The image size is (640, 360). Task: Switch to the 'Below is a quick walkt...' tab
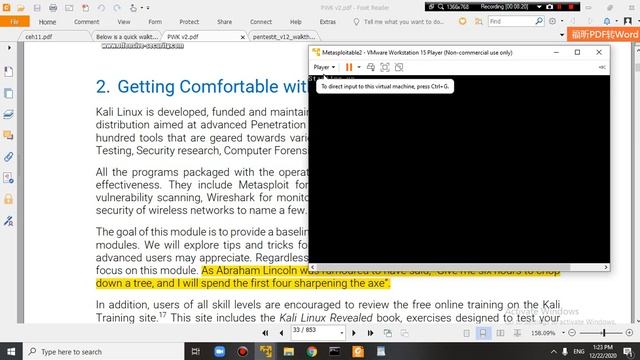click(x=127, y=37)
